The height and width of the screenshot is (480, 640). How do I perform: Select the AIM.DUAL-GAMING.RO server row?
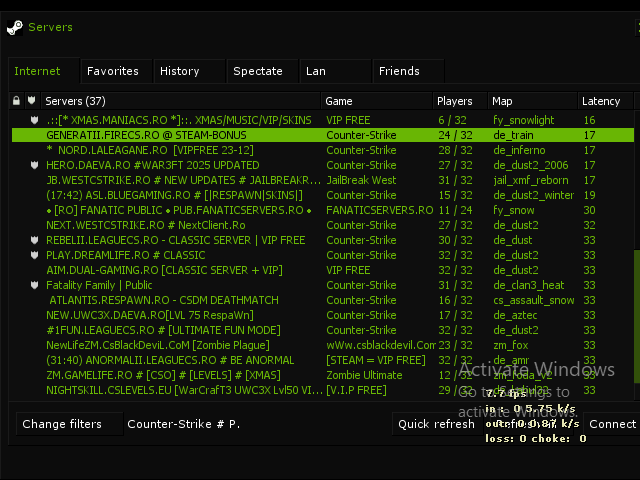pos(322,270)
